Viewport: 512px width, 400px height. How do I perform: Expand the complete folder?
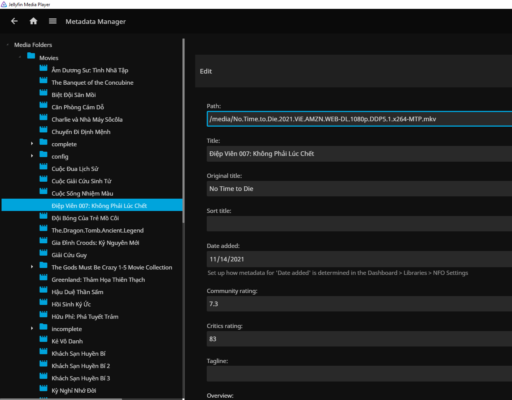(32, 144)
